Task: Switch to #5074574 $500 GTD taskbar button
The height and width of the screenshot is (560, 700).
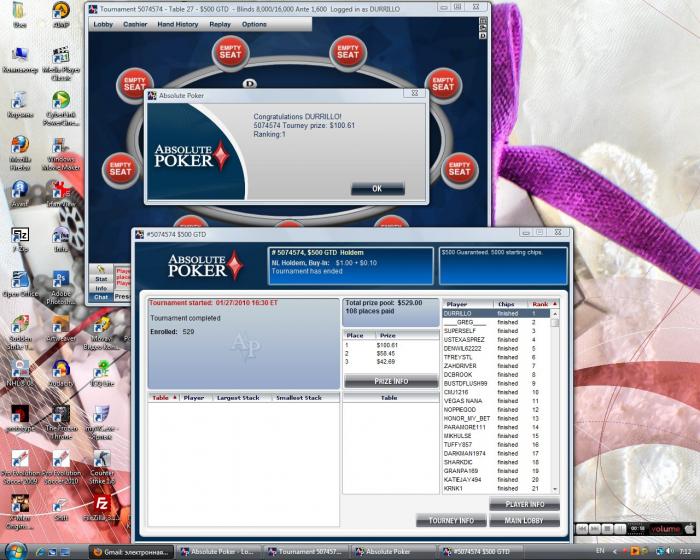Action: tap(481, 552)
